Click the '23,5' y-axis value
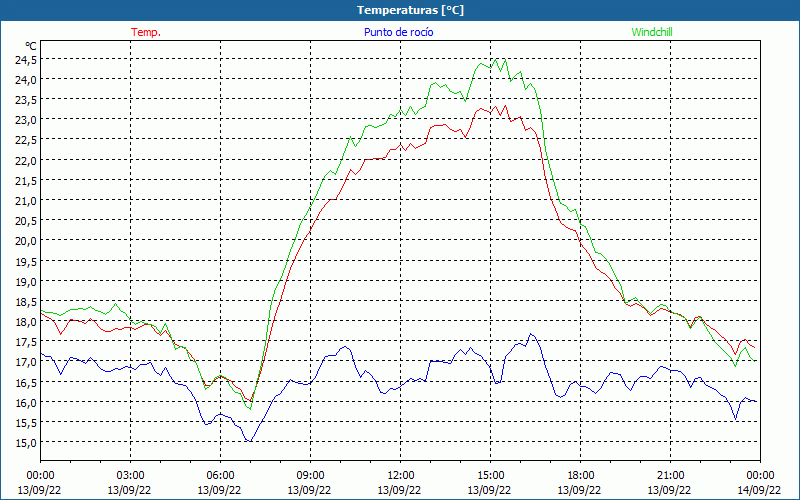 click(x=26, y=100)
